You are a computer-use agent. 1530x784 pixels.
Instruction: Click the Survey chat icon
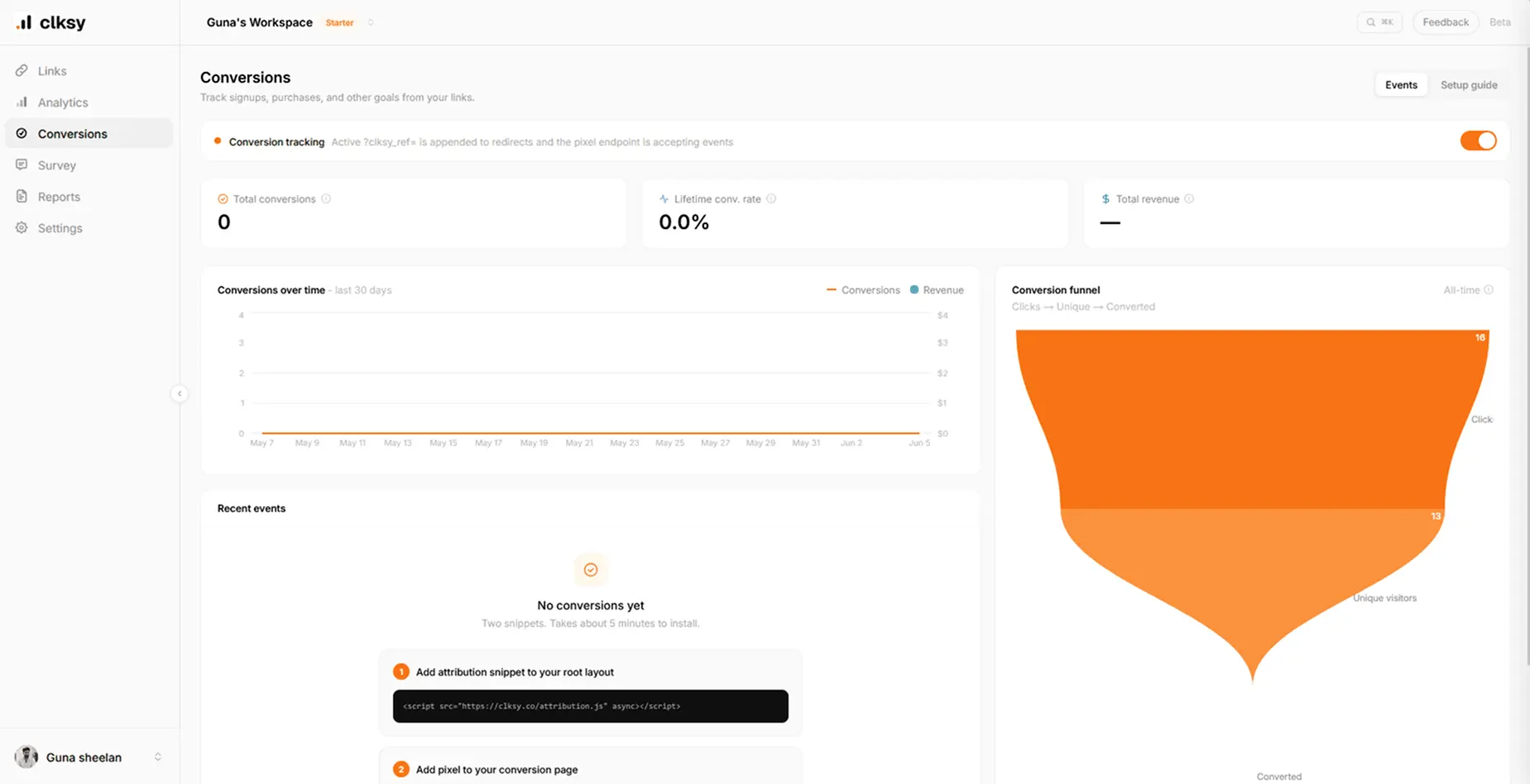pyautogui.click(x=22, y=165)
